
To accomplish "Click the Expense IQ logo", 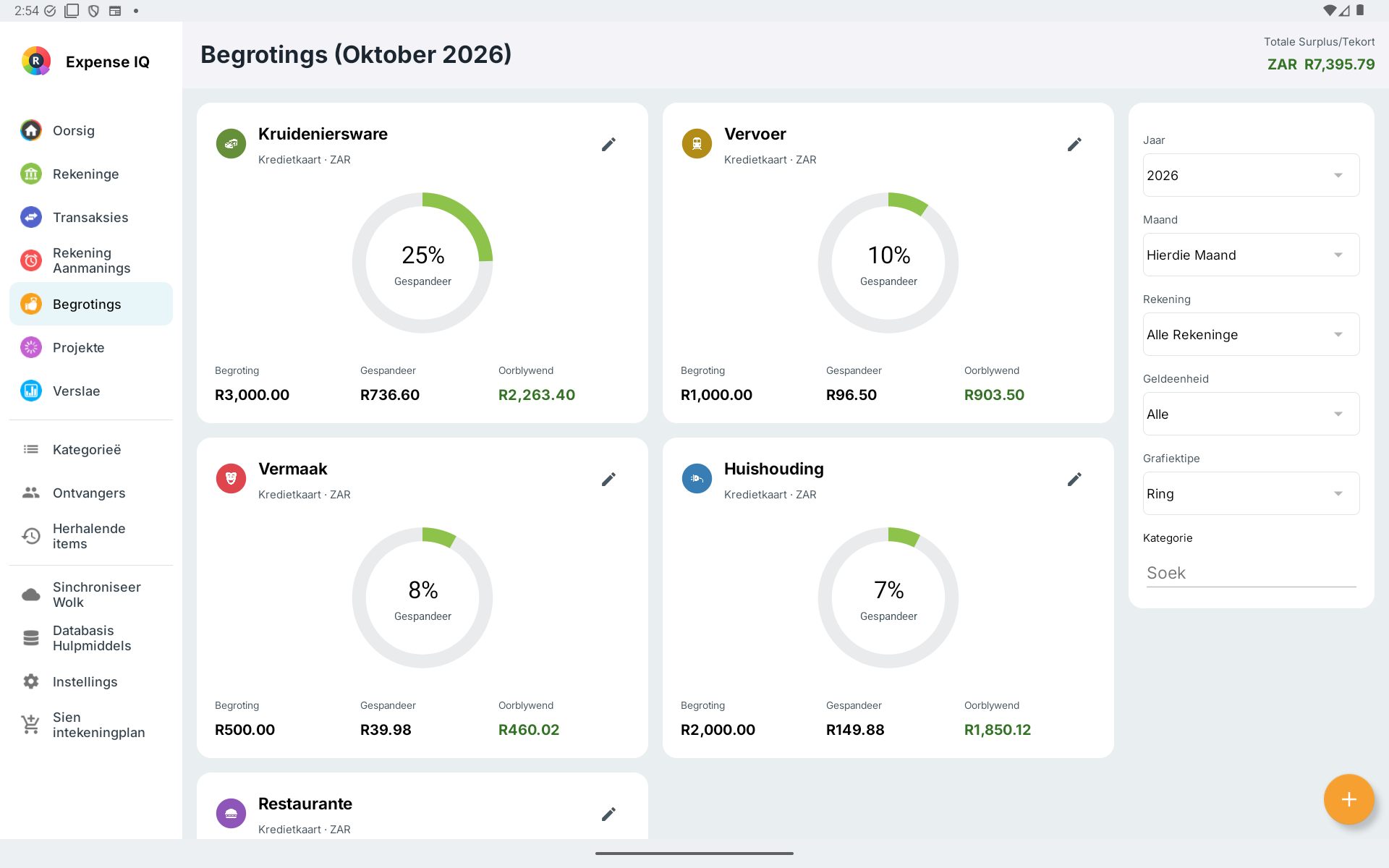I will 36,61.
